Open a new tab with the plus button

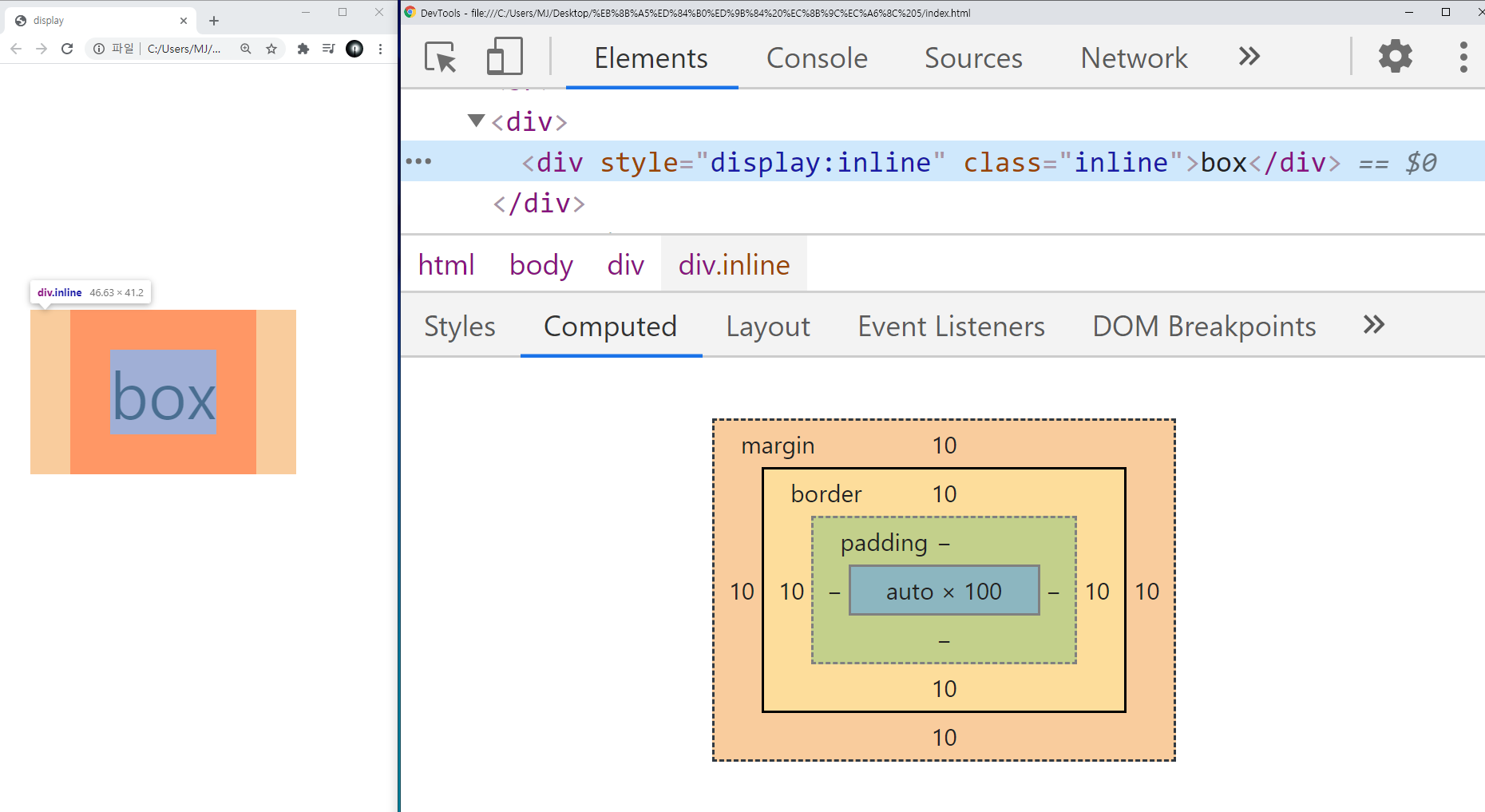click(214, 21)
